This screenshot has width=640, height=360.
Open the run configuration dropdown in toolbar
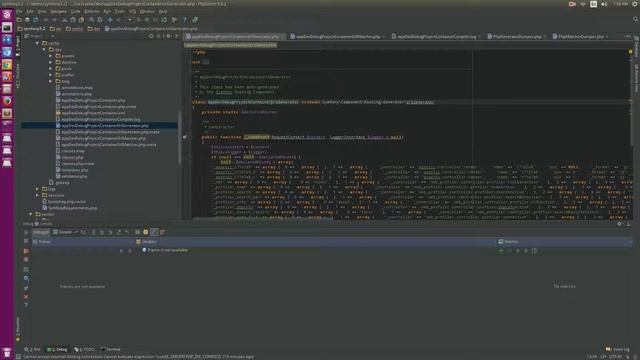pyautogui.click(x=130, y=20)
